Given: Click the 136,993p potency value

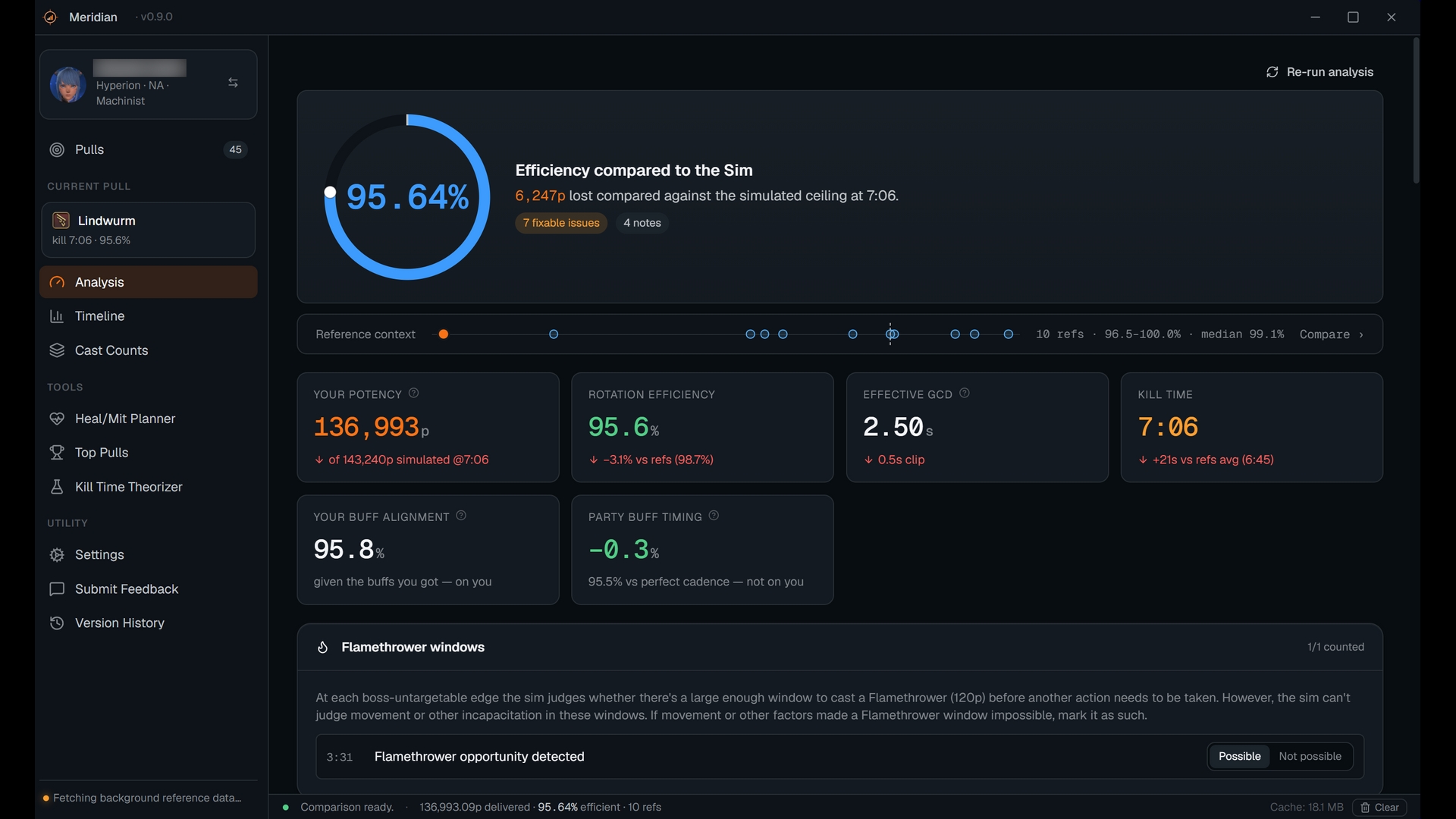Looking at the screenshot, I should [x=372, y=427].
